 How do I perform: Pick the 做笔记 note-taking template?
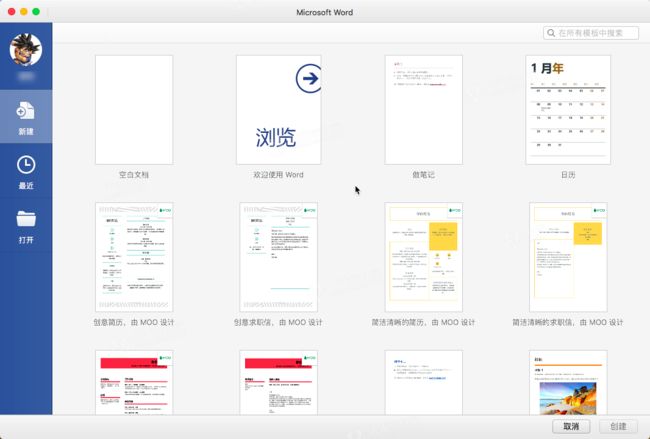423,110
